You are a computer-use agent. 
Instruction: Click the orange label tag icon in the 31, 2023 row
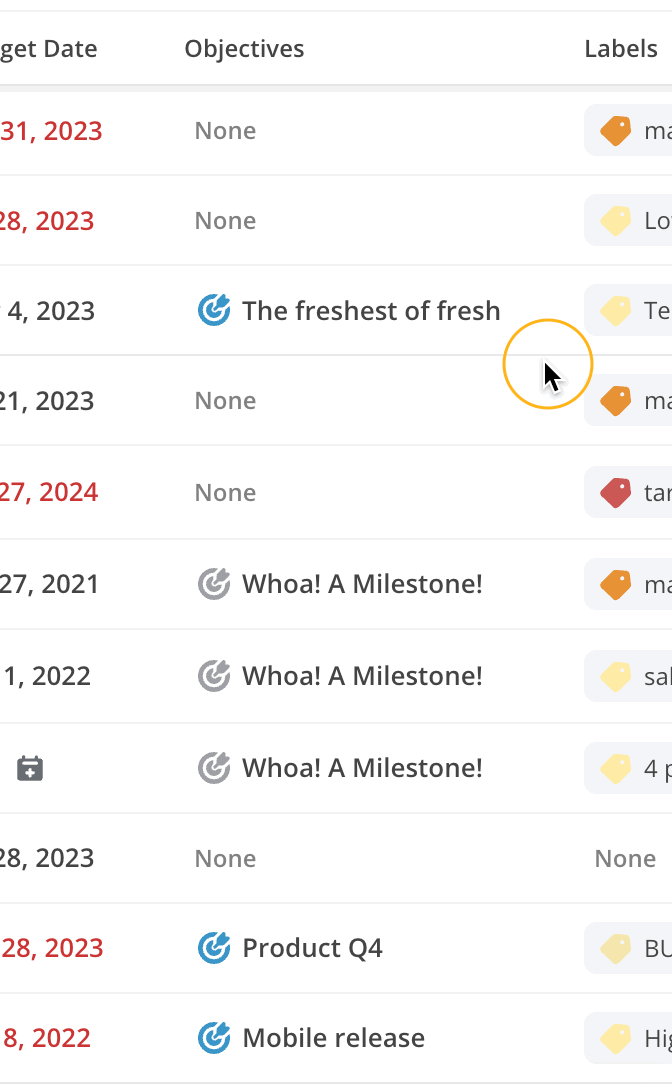[615, 131]
